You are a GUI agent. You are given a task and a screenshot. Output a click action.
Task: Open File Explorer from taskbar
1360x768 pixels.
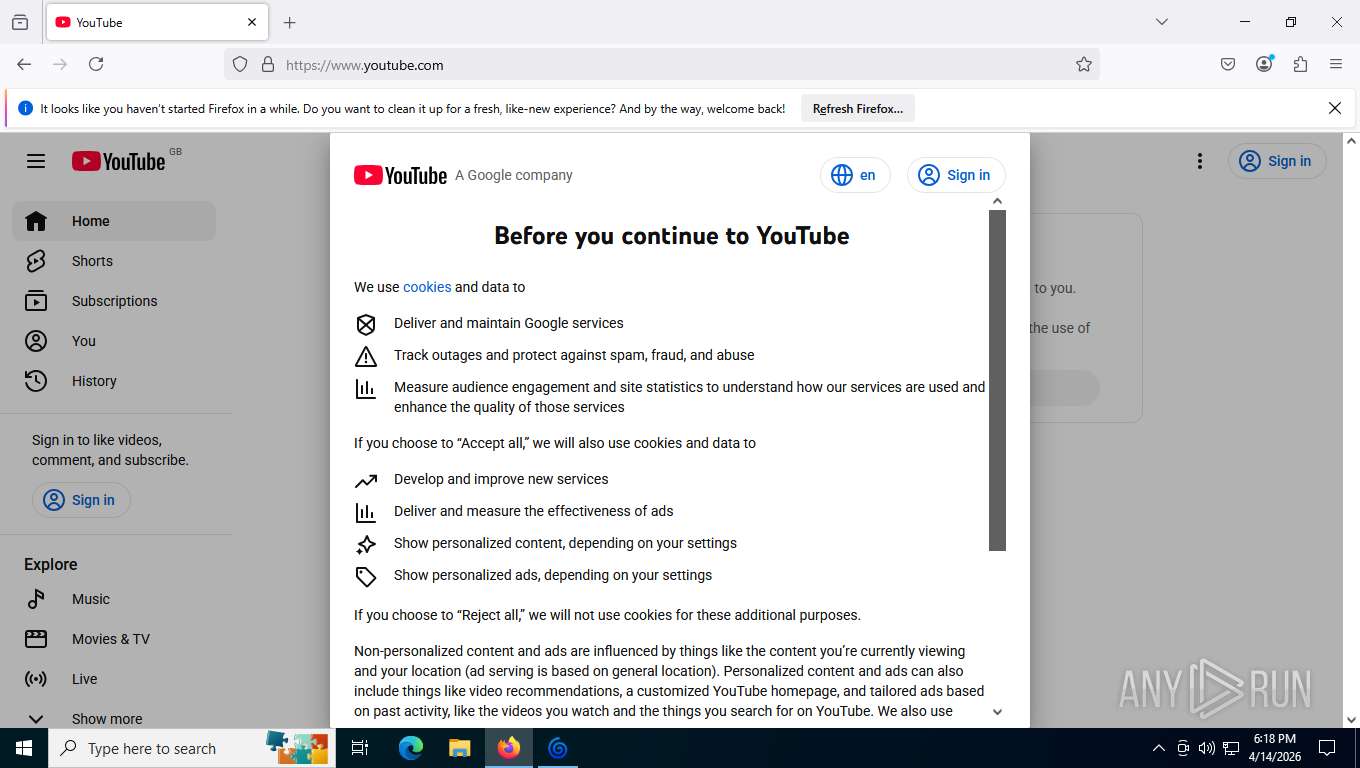460,748
